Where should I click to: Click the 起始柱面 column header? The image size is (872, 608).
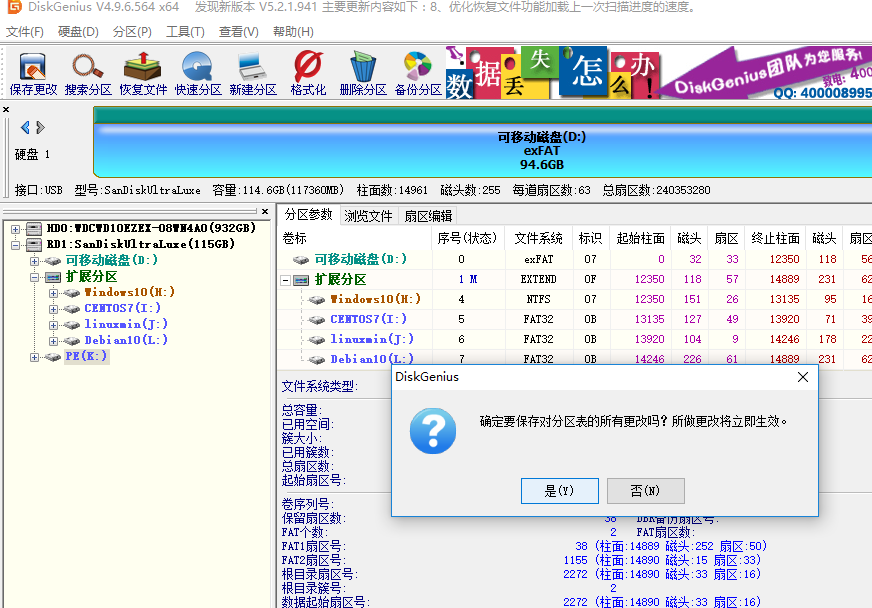click(x=640, y=239)
